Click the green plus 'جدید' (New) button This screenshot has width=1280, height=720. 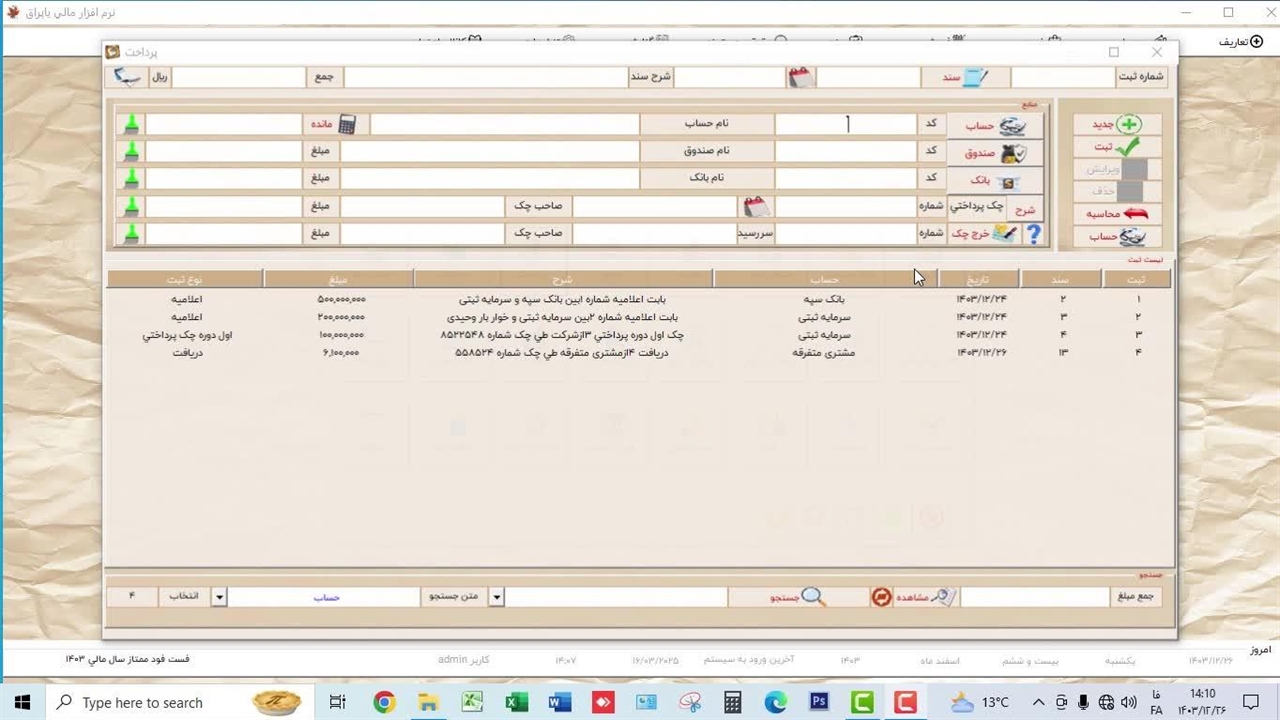tap(1117, 124)
